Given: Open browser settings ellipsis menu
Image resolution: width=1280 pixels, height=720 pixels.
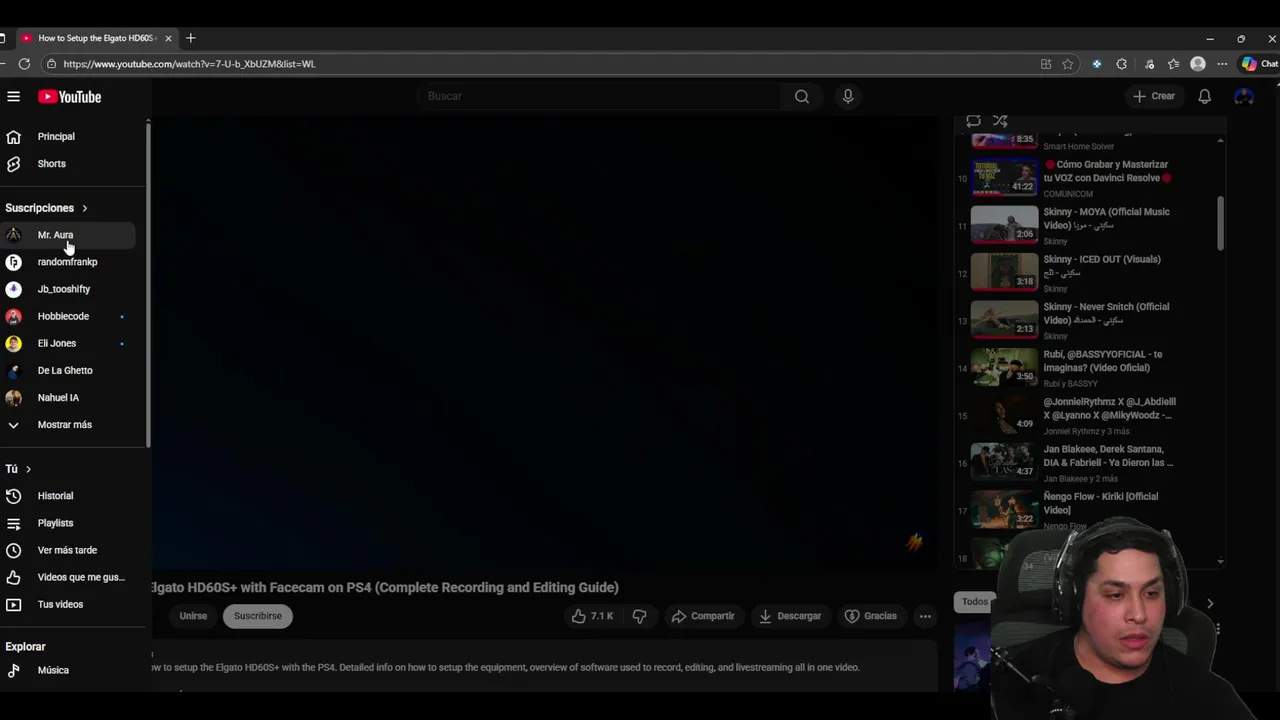Looking at the screenshot, I should coord(1222,64).
